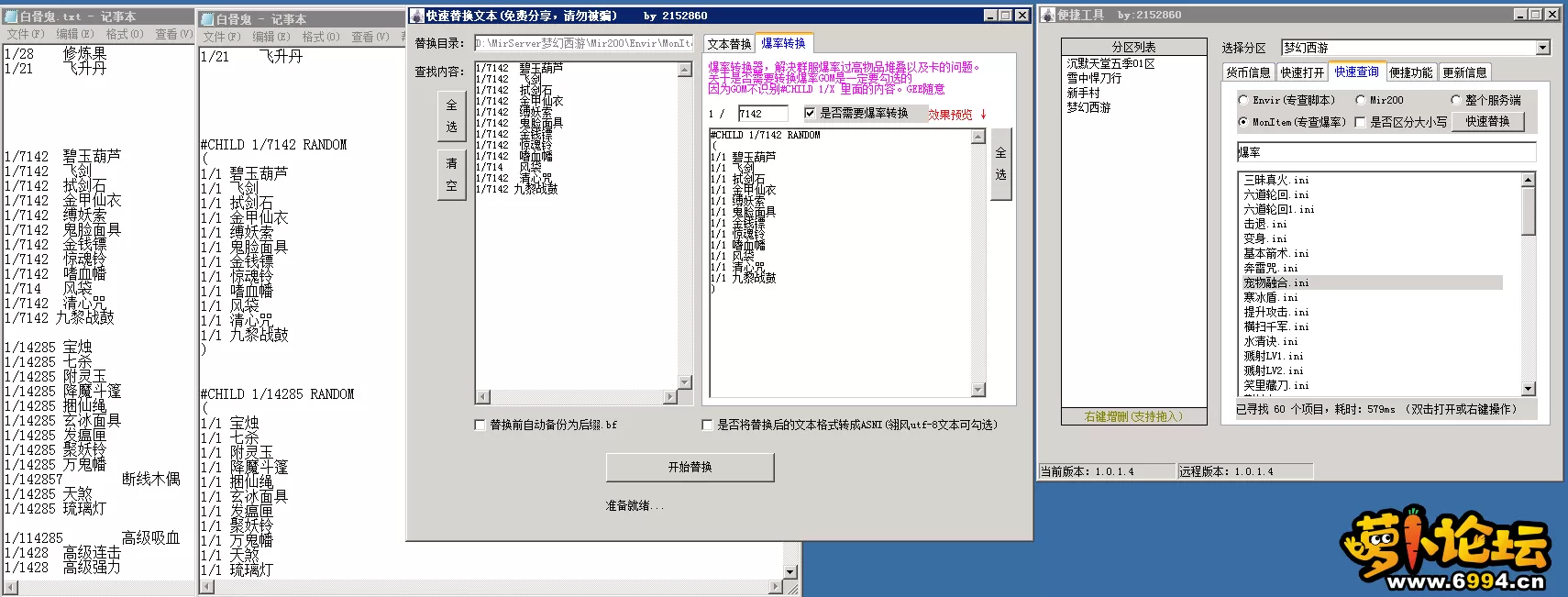Enable 替换前自动备份为后缀 checkbox
The width and height of the screenshot is (1568, 597).
[x=480, y=425]
